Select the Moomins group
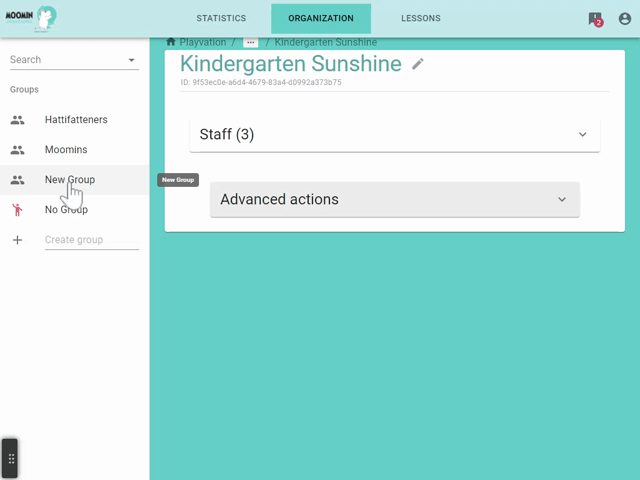This screenshot has height=480, width=640. tap(75, 150)
